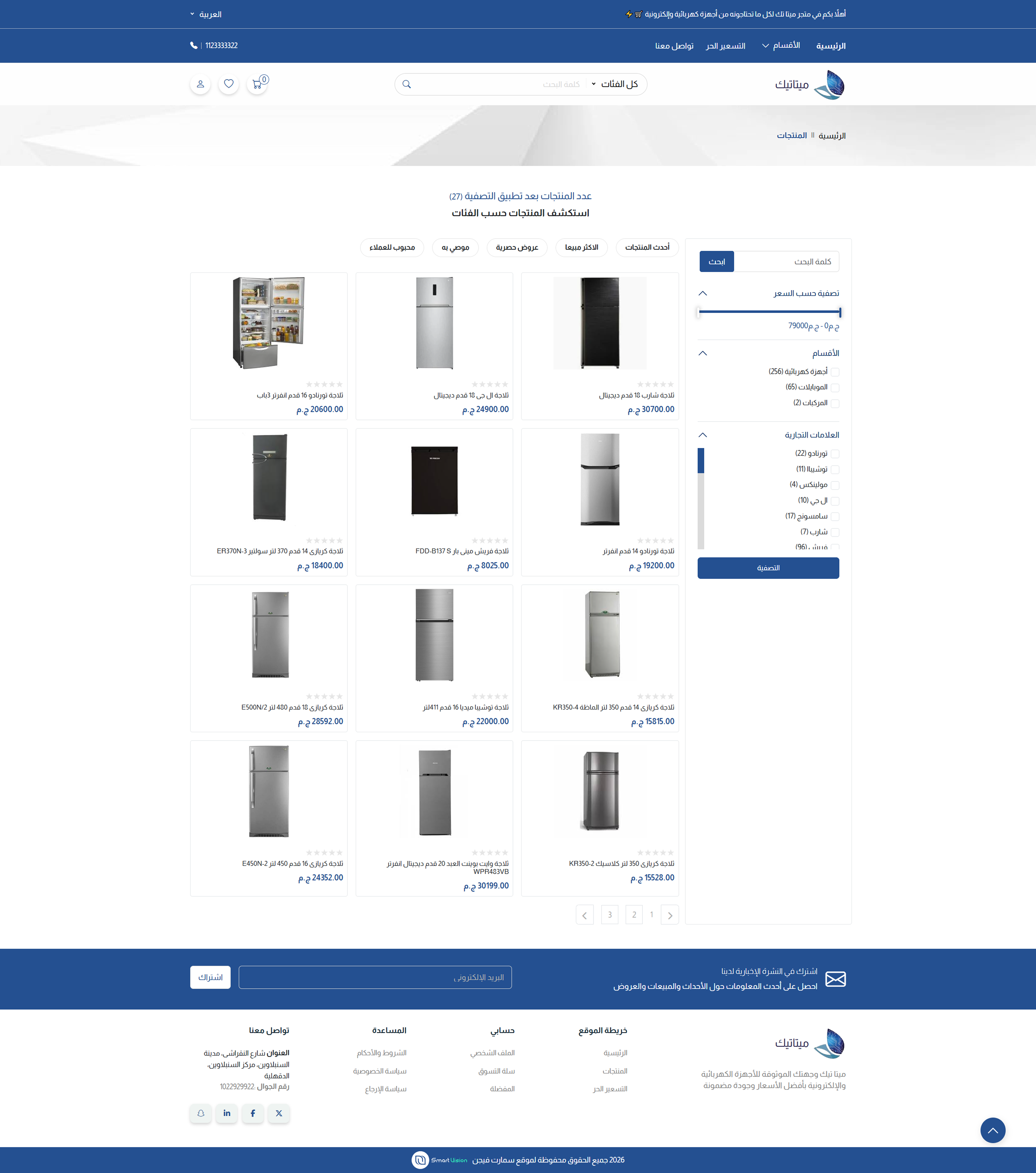Open the user account icon
The height and width of the screenshot is (1173, 1036).
pyautogui.click(x=200, y=84)
